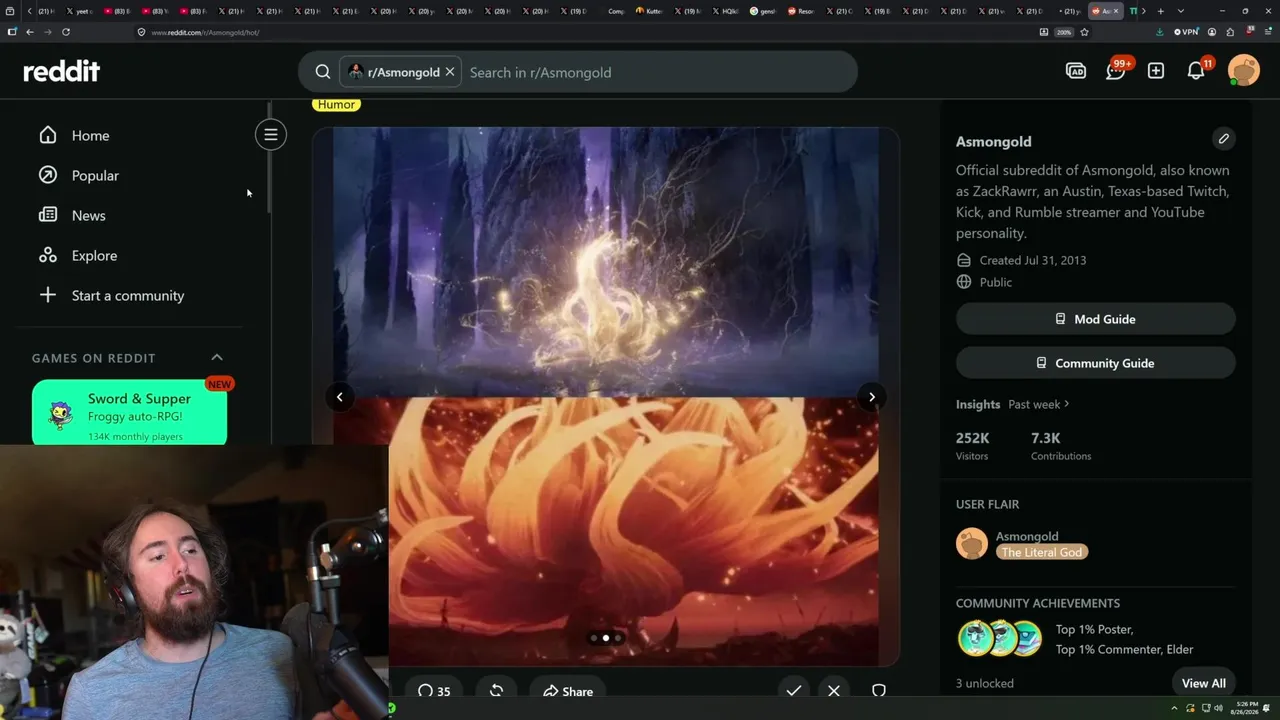1280x720 pixels.
Task: Click the gallery post image
Action: coord(606,396)
